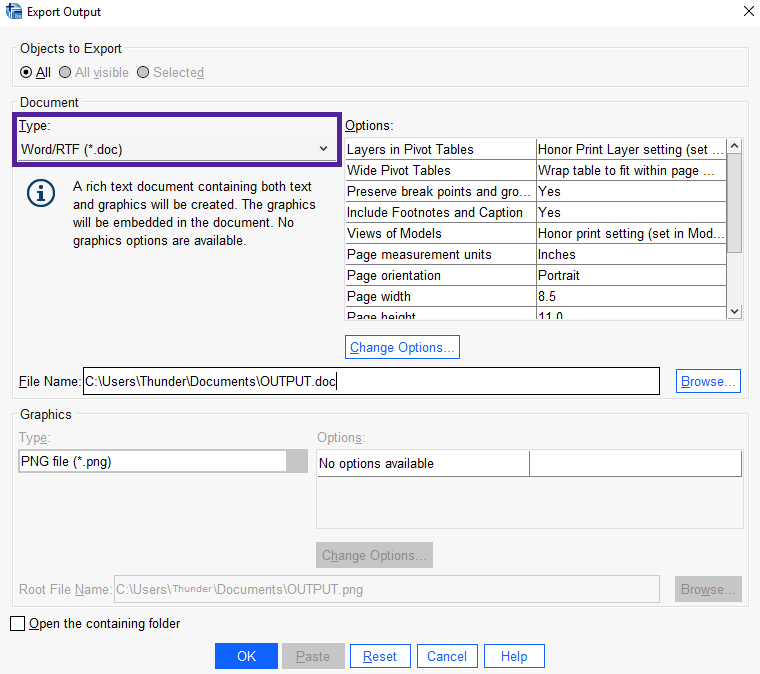Reset the export dialog settings
This screenshot has width=760, height=674.
pyautogui.click(x=380, y=656)
